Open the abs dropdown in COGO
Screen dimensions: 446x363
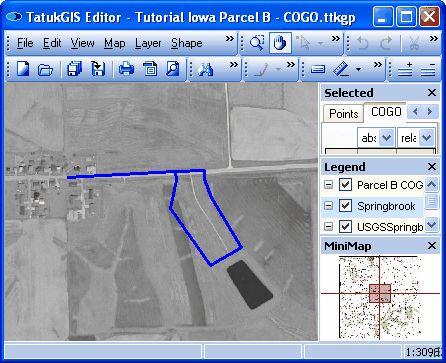point(386,137)
